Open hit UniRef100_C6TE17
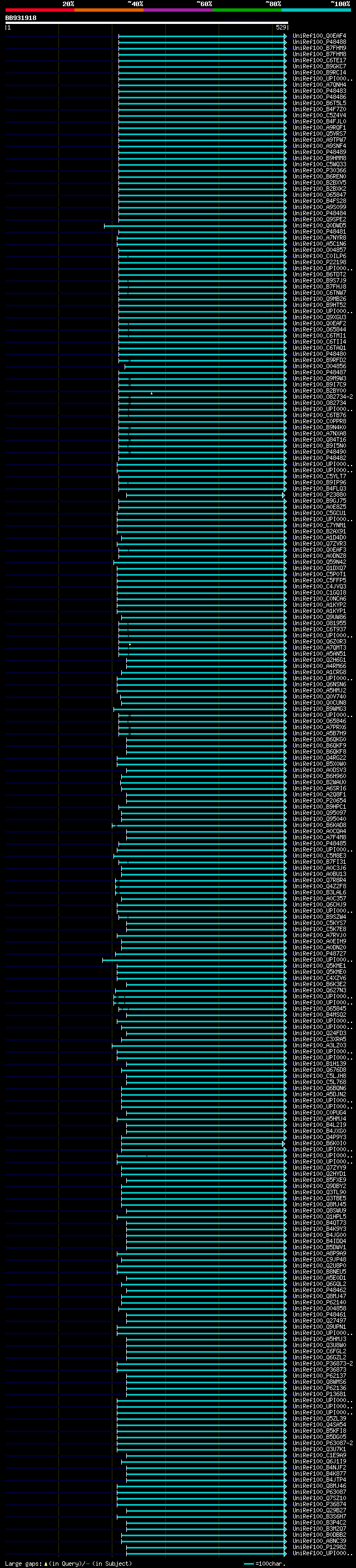 point(319,60)
